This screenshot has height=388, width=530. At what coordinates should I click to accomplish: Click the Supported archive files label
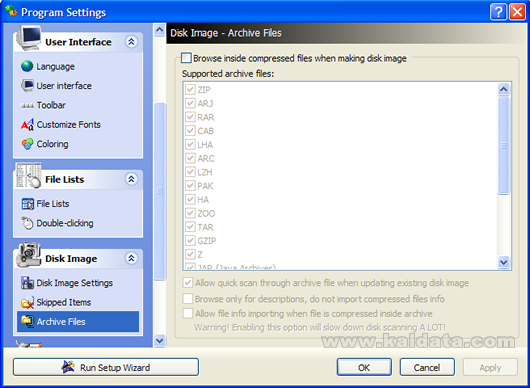[x=228, y=73]
